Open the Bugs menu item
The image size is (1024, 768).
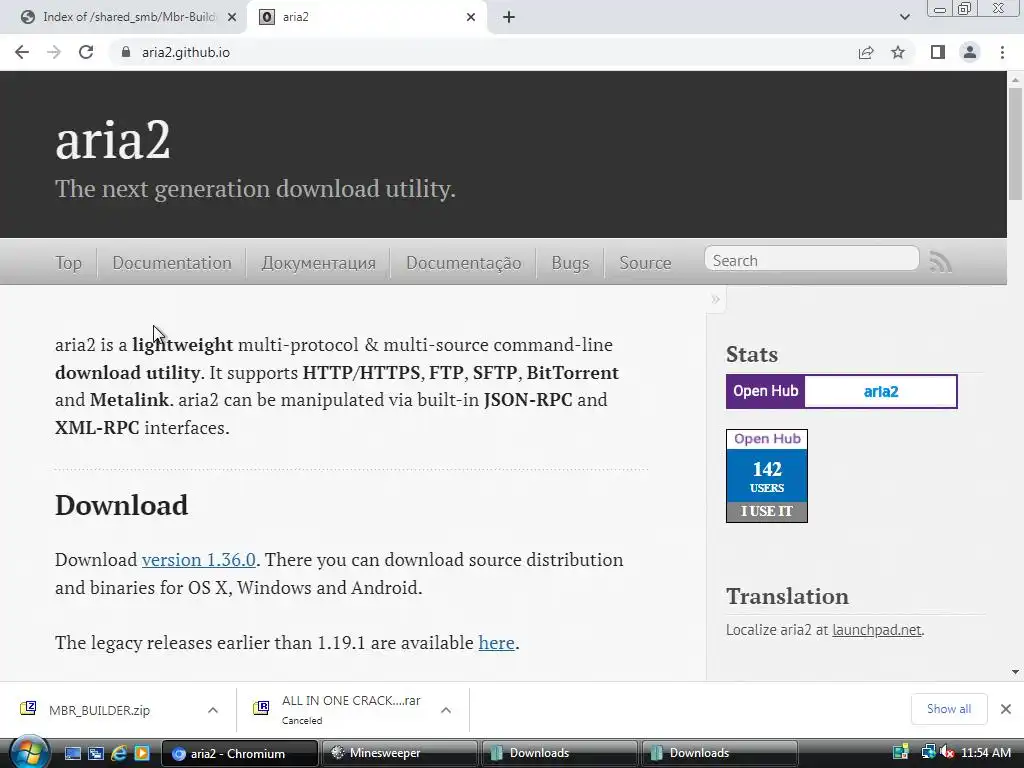pos(570,263)
